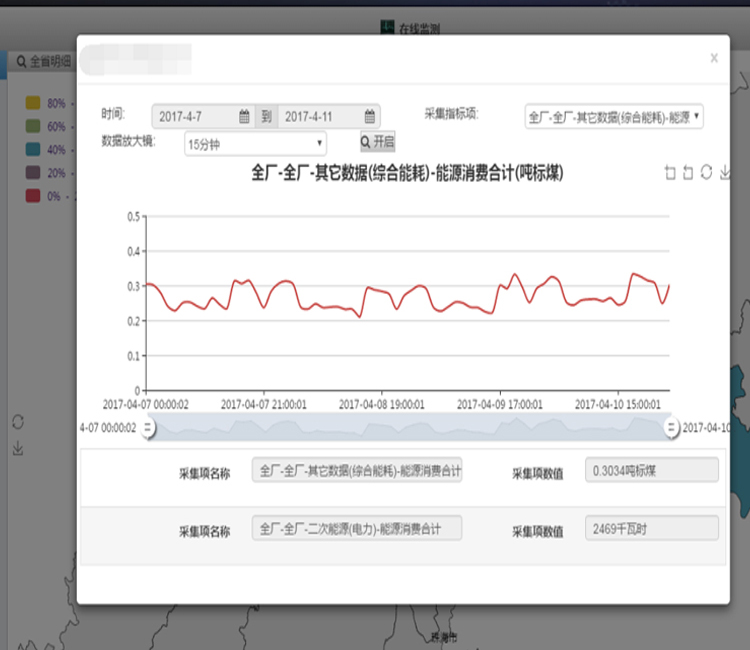
Task: Click the 全省明细 search item in background page
Action: tap(44, 61)
